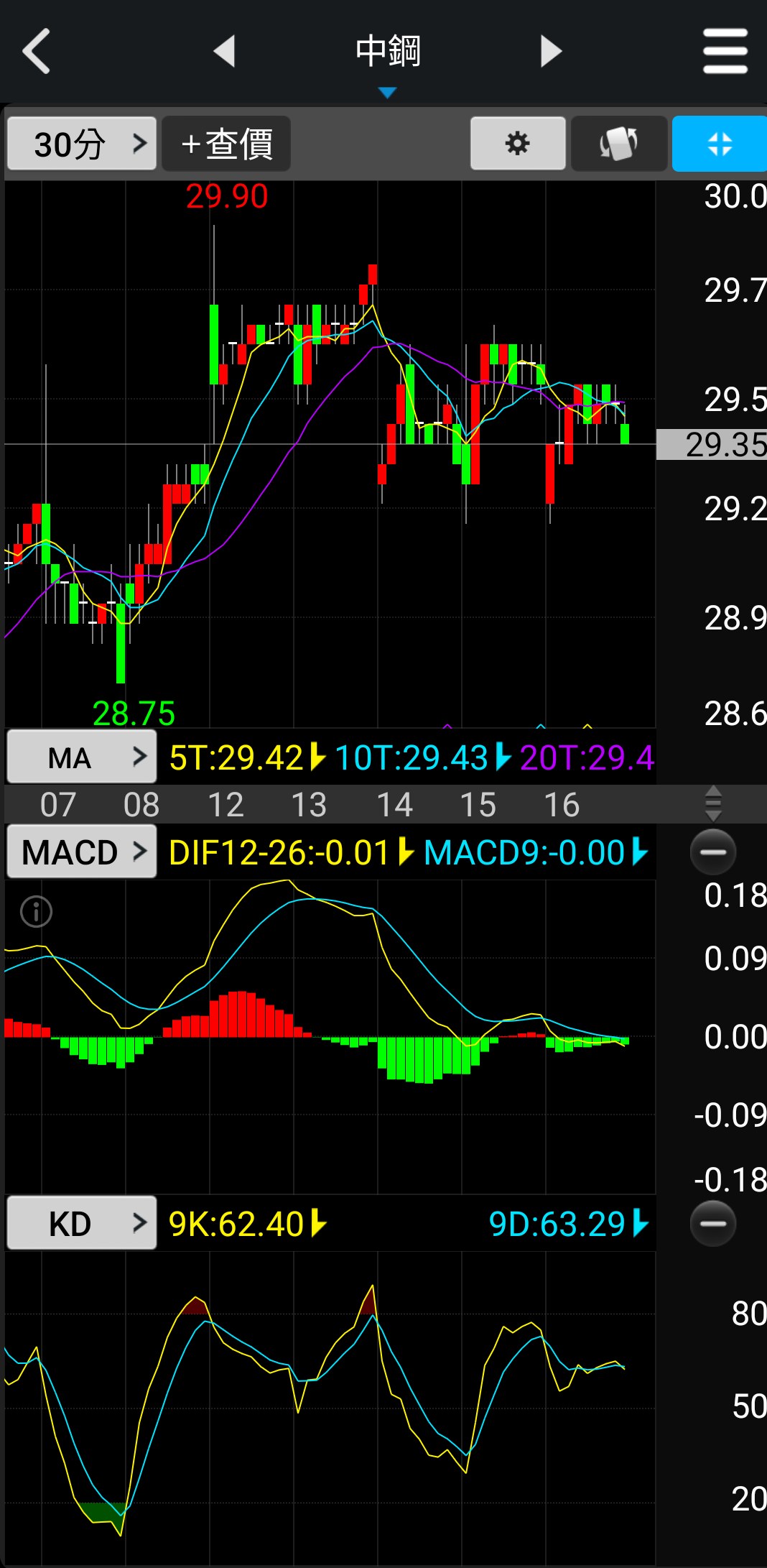Tap the +查價 button
Screen dimensions: 767x1568
pyautogui.click(x=226, y=144)
